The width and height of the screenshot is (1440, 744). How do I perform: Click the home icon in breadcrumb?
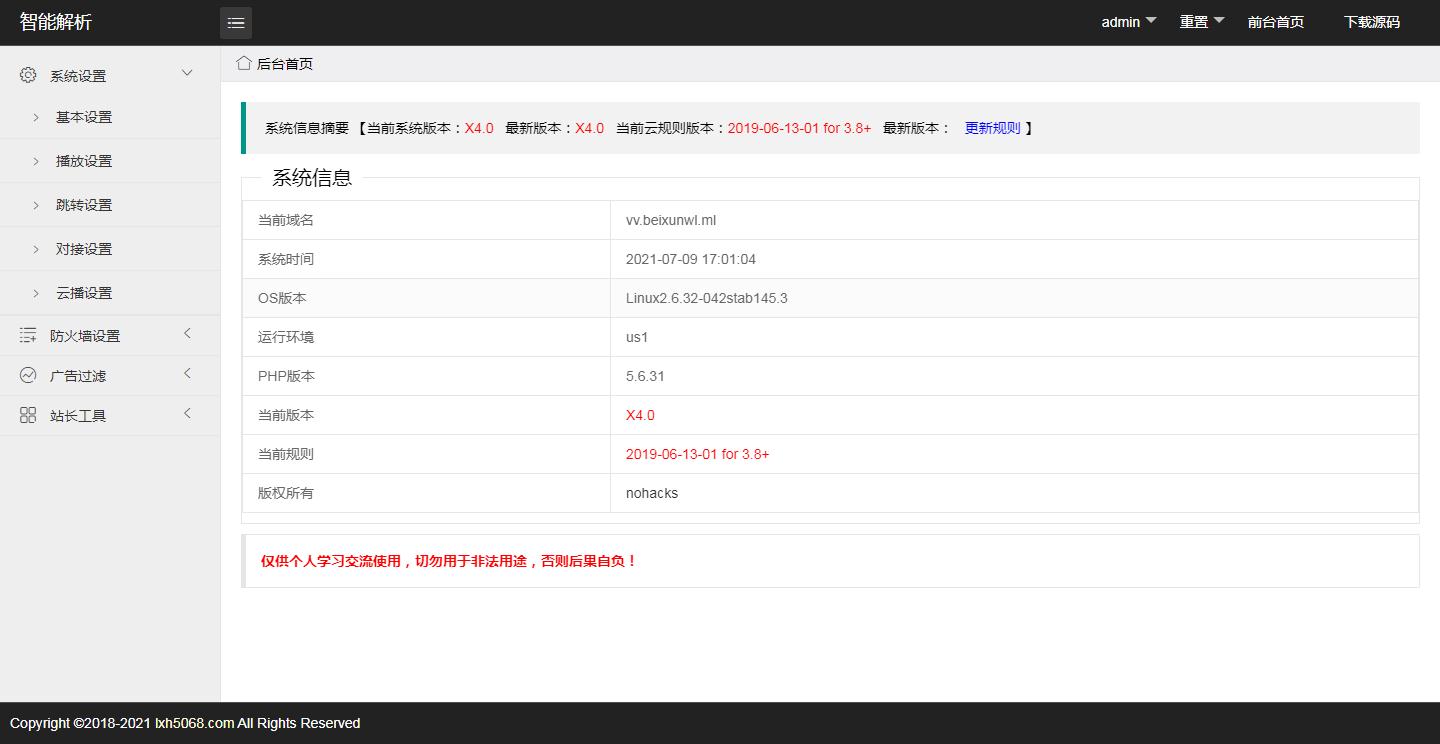(x=243, y=62)
